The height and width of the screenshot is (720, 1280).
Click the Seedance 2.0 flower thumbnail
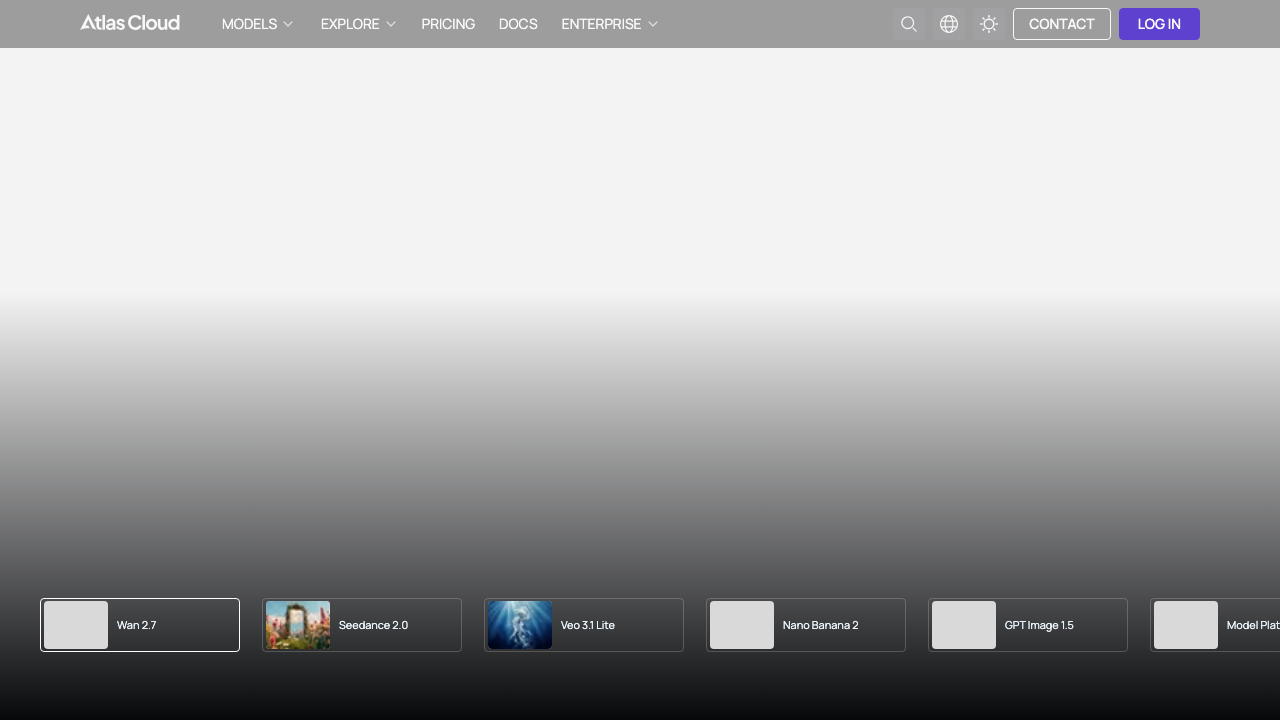298,625
